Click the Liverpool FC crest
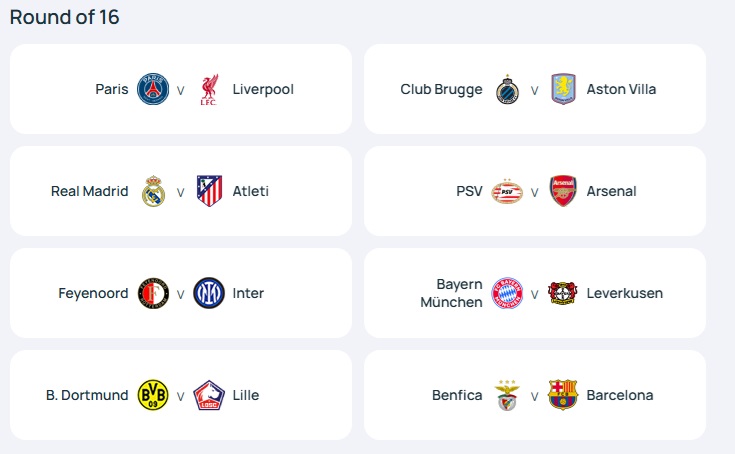 coord(209,89)
